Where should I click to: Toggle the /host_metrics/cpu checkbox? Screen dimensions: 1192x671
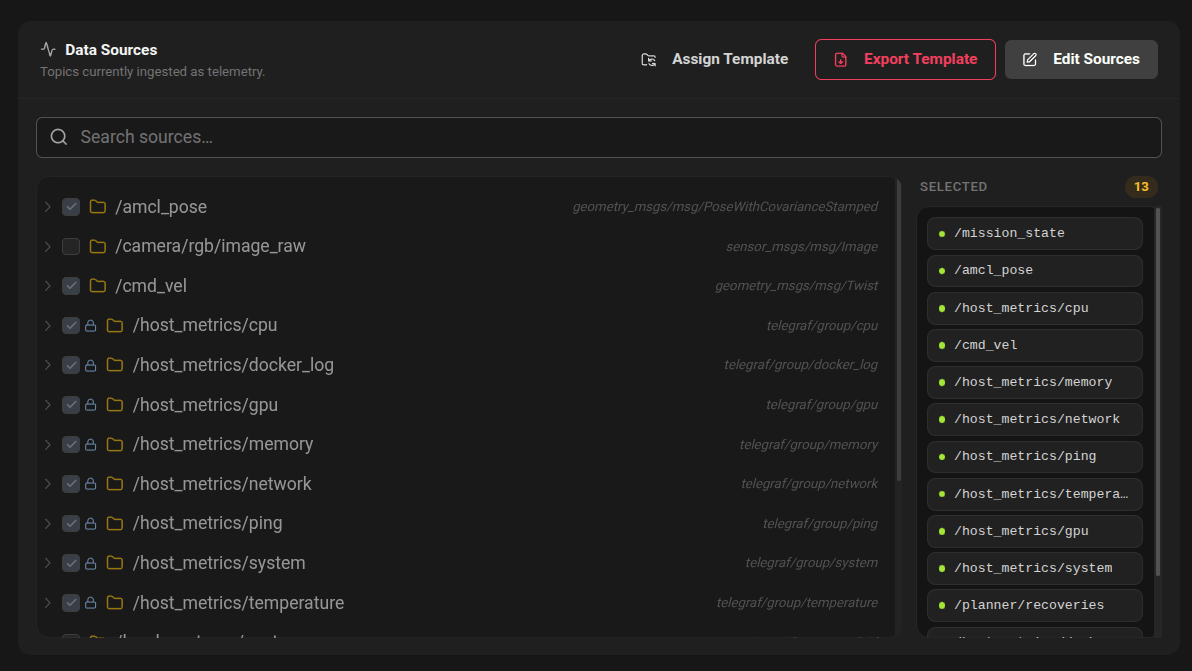click(x=71, y=325)
